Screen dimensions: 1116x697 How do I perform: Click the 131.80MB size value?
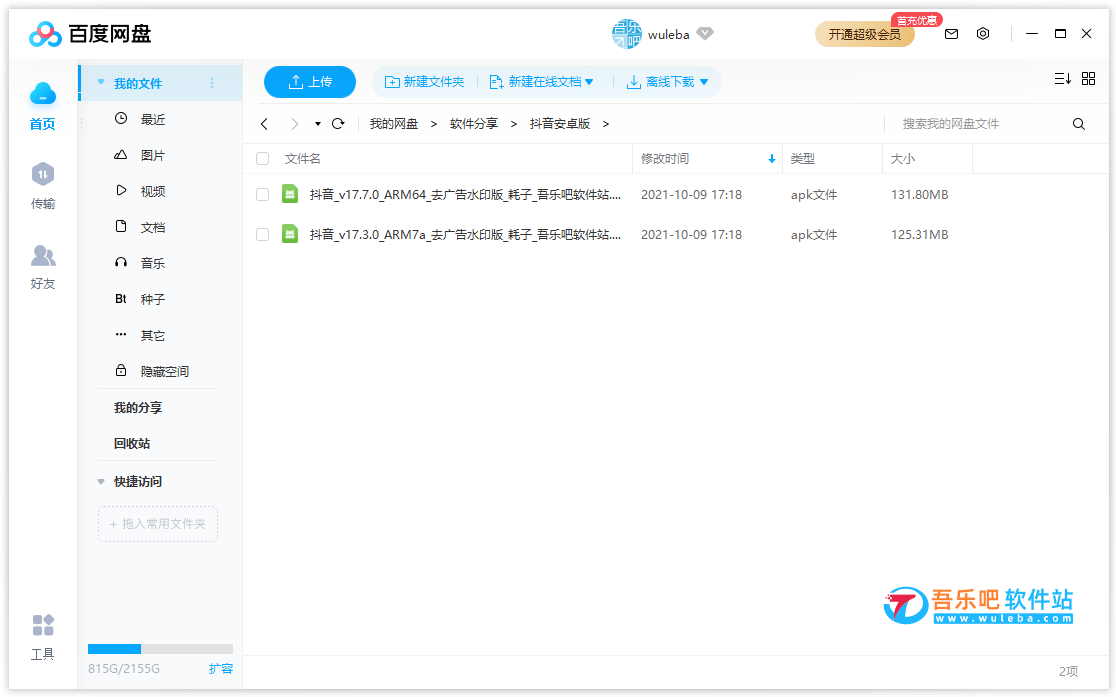point(920,194)
